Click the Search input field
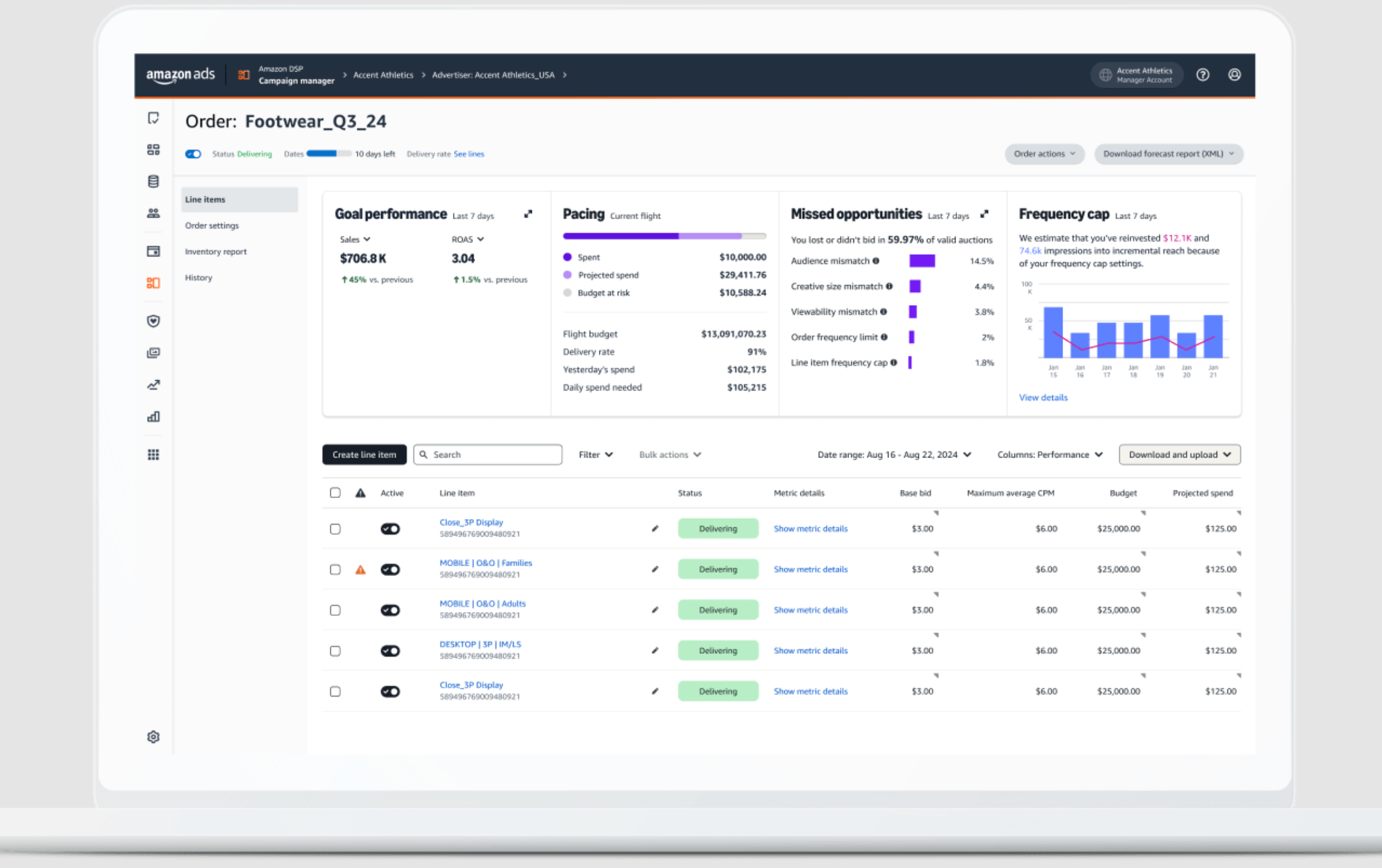1382x868 pixels. pos(488,454)
